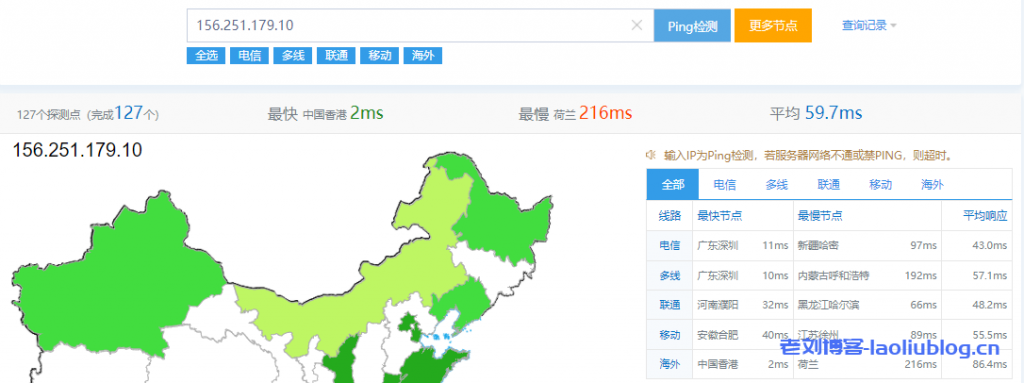Focus the IP address input field
1024x383 pixels.
(420, 25)
